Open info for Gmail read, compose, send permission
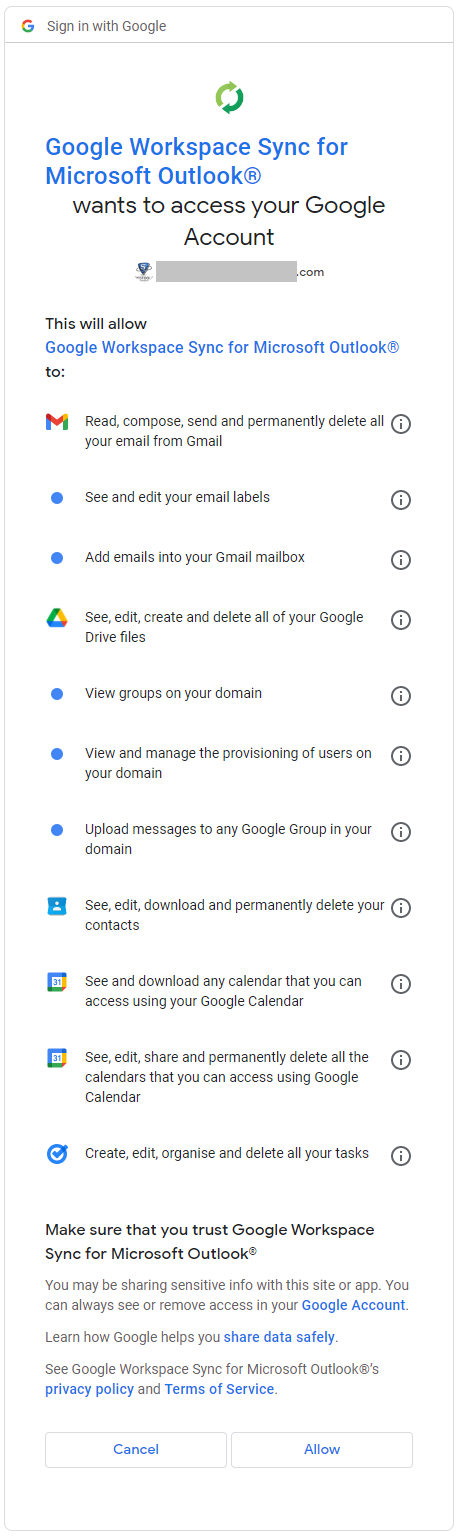 [x=401, y=424]
